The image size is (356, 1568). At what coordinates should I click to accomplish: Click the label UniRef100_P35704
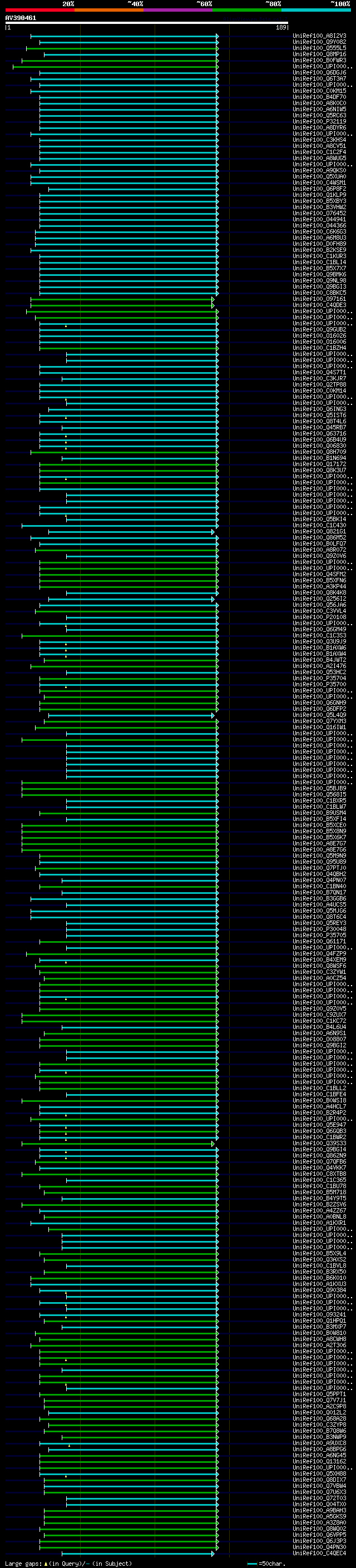click(319, 679)
